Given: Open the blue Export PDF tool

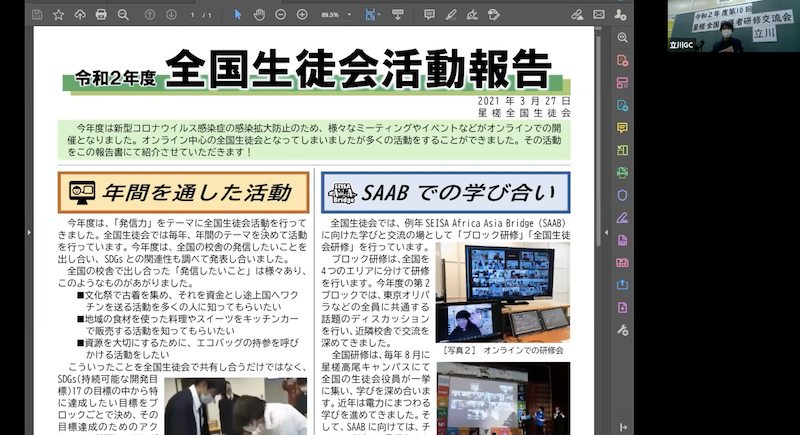Looking at the screenshot, I should tap(622, 106).
